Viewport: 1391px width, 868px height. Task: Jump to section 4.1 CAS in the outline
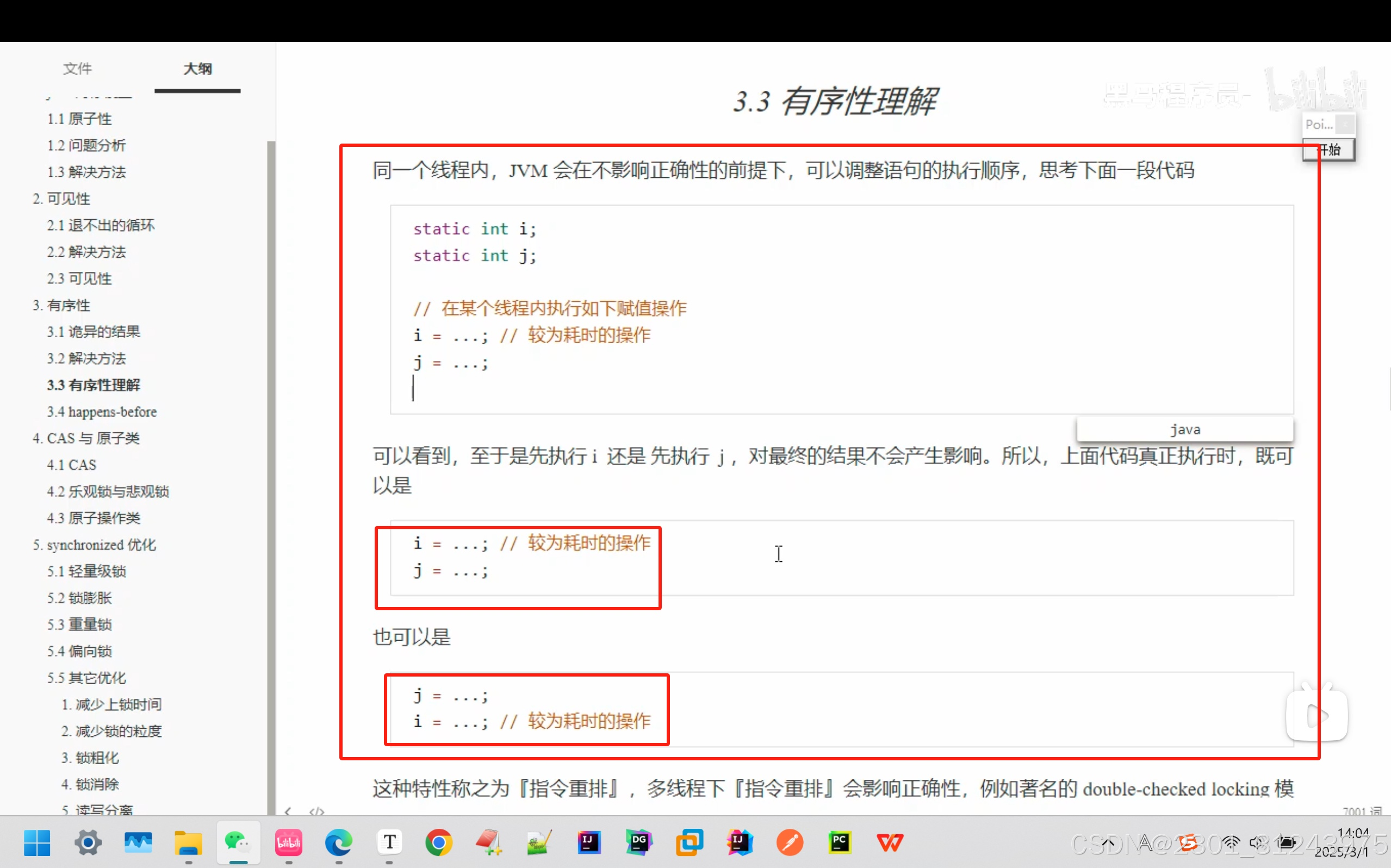[x=72, y=464]
